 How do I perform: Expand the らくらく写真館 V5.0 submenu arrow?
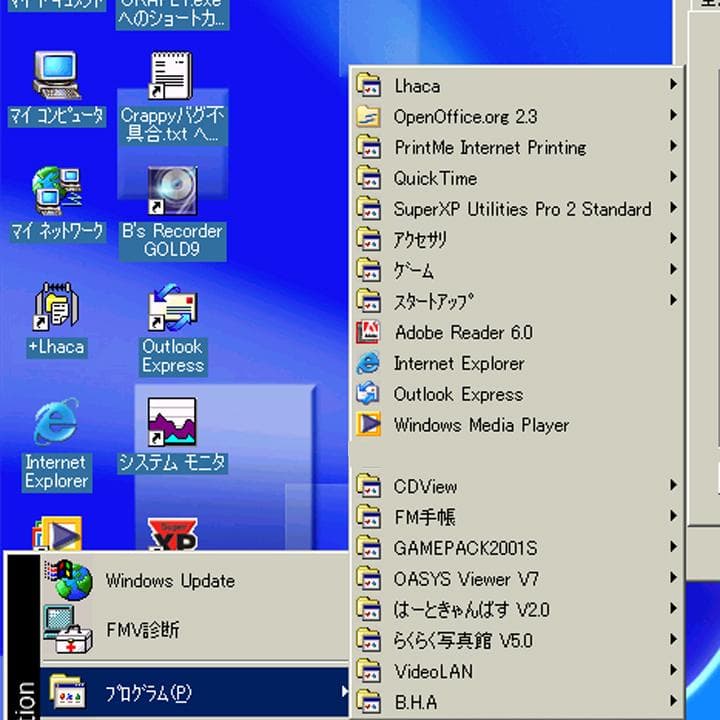(673, 639)
